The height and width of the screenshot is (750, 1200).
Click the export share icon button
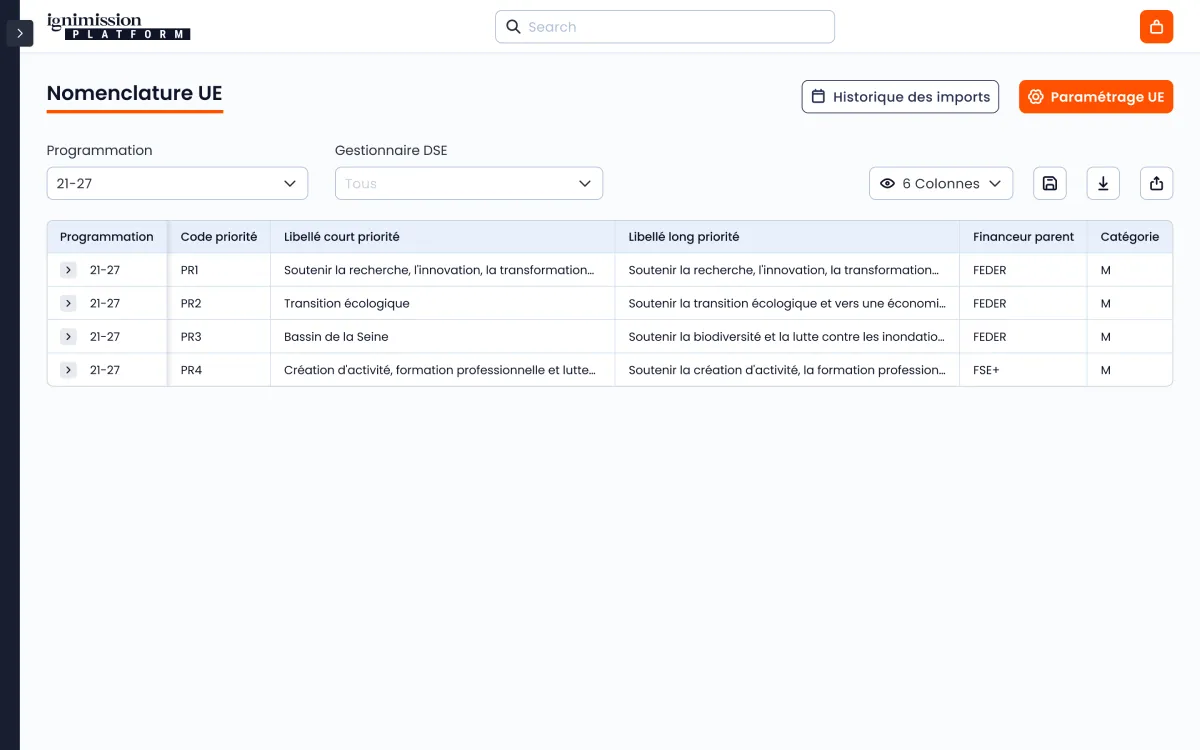pyautogui.click(x=1156, y=183)
